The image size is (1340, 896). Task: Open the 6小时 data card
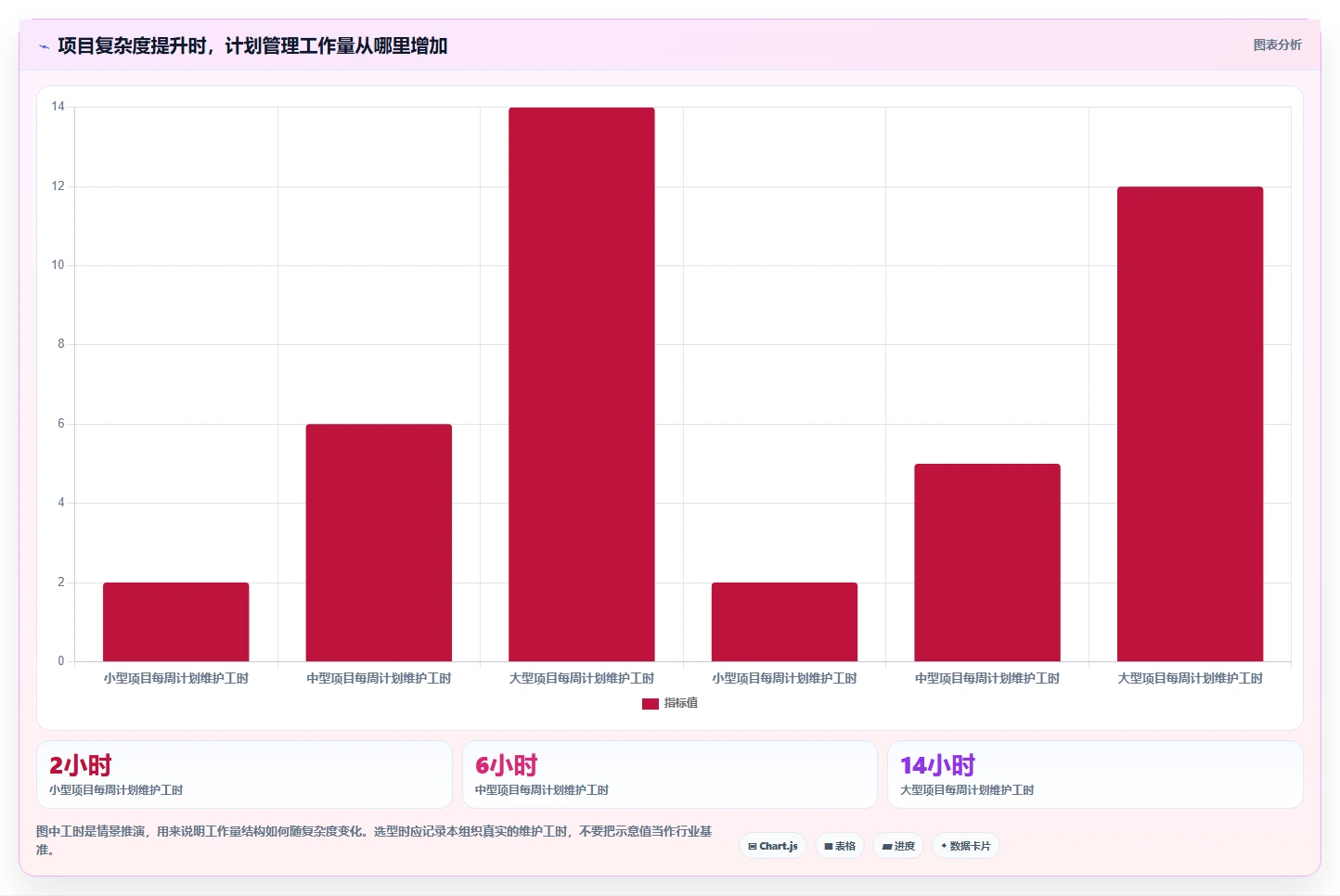669,774
